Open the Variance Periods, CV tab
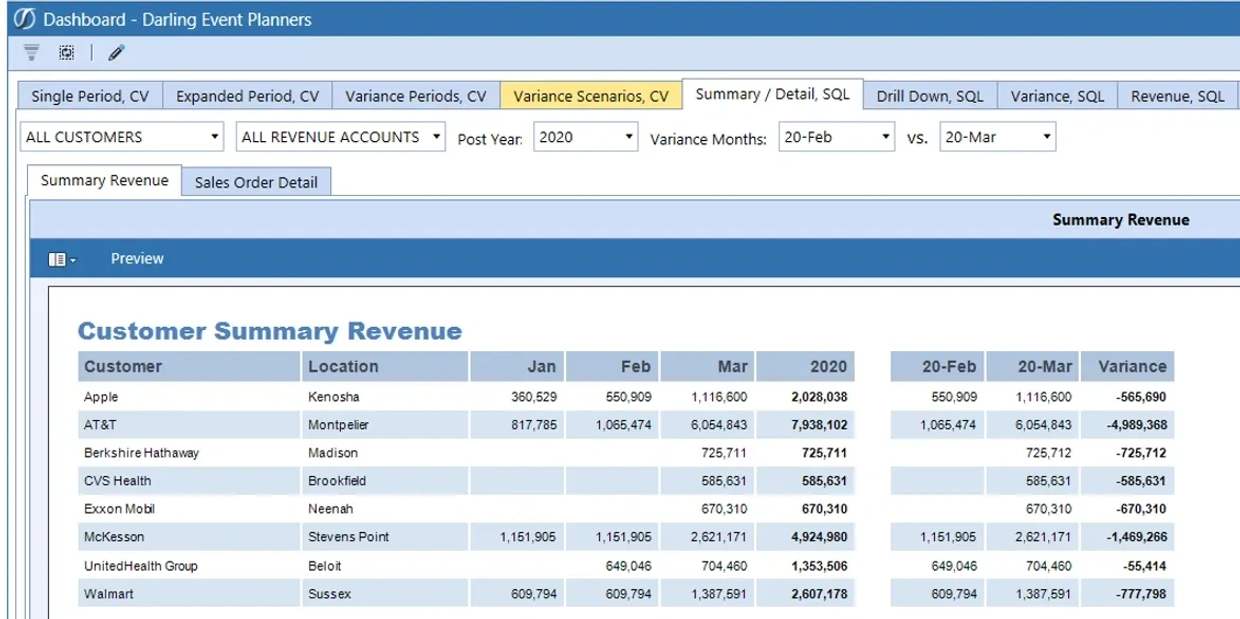 (415, 96)
